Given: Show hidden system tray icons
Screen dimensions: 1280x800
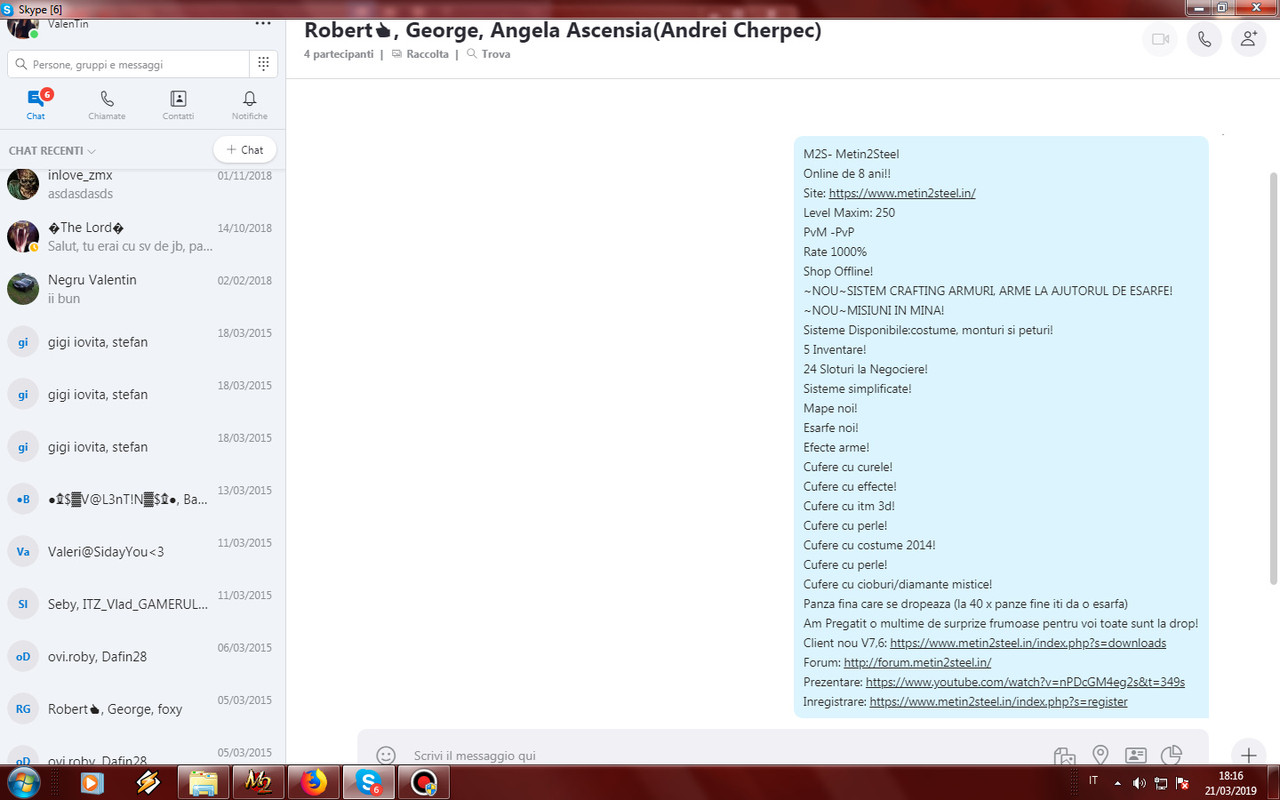Looking at the screenshot, I should click(1117, 782).
